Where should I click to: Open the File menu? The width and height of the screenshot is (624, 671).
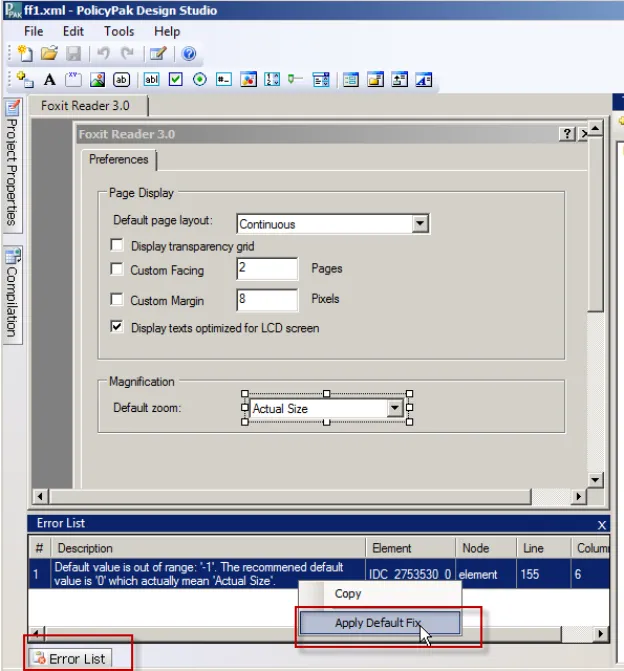(33, 31)
